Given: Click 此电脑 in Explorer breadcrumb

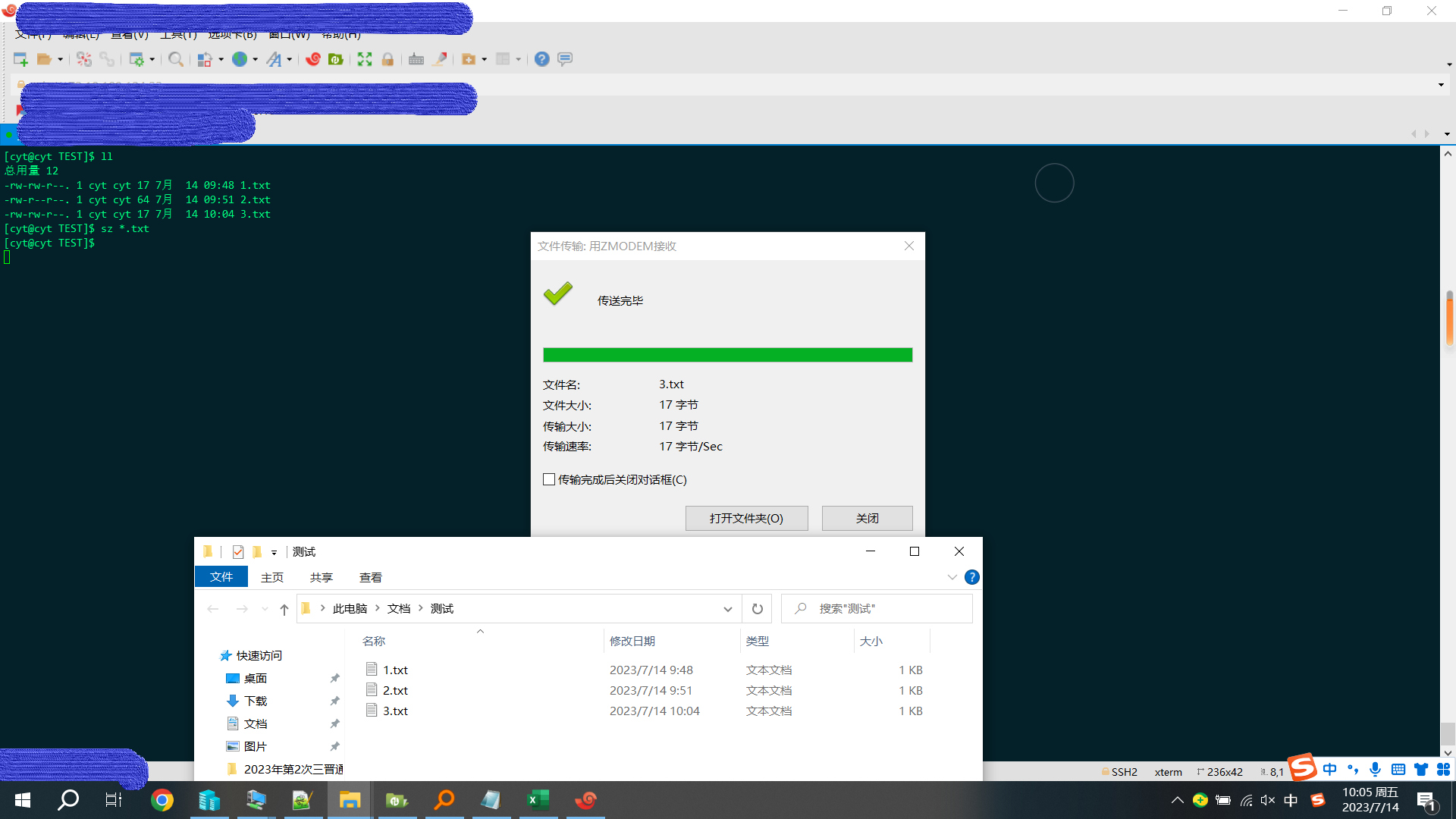Looking at the screenshot, I should click(350, 609).
